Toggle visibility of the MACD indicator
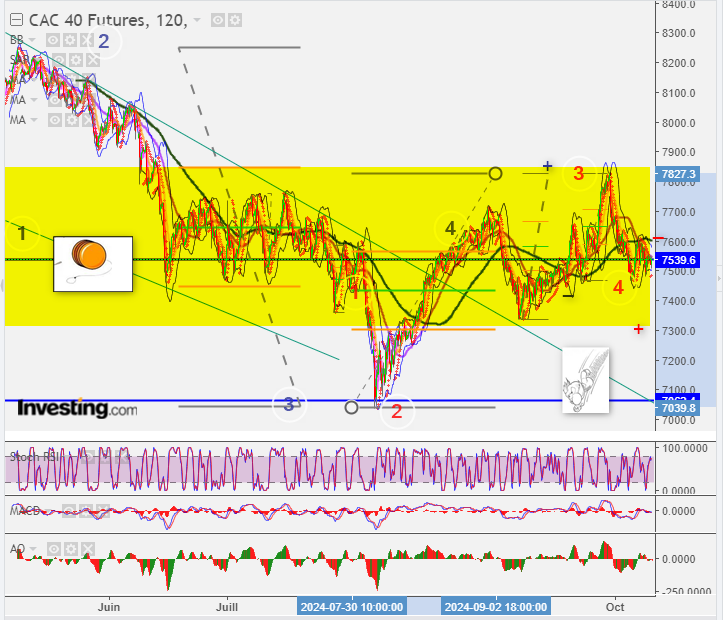This screenshot has height=620, width=723. click(69, 511)
